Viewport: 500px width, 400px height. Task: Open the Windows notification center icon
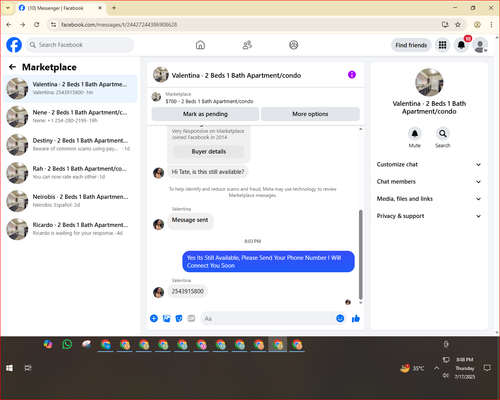[487, 368]
